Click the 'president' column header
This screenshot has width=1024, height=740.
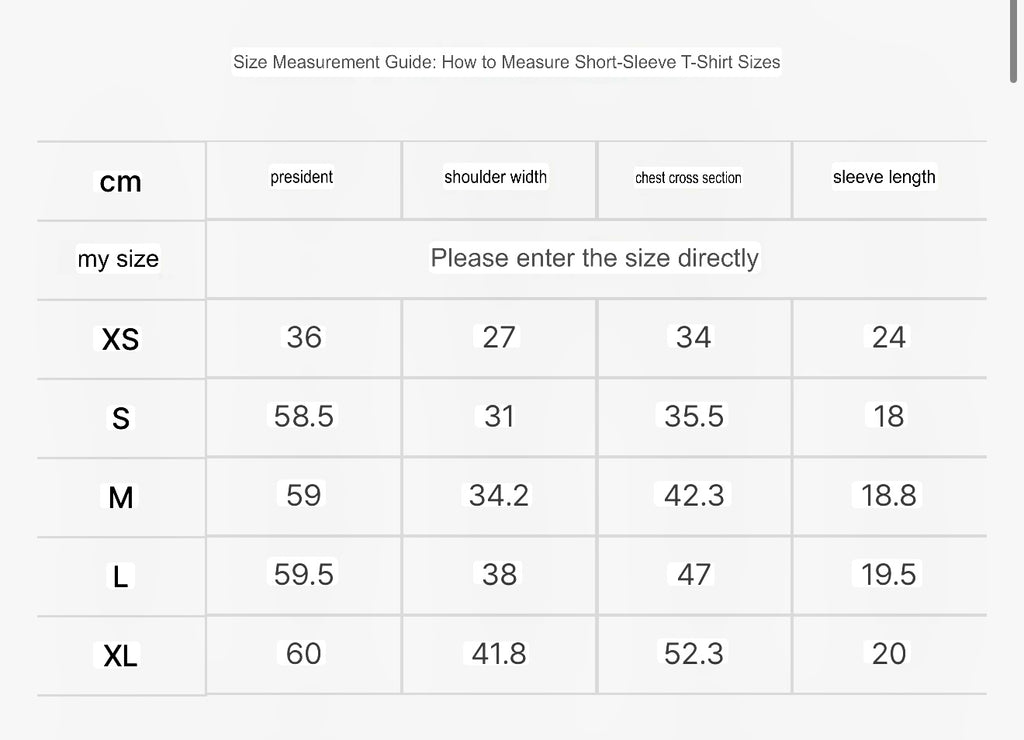point(302,177)
